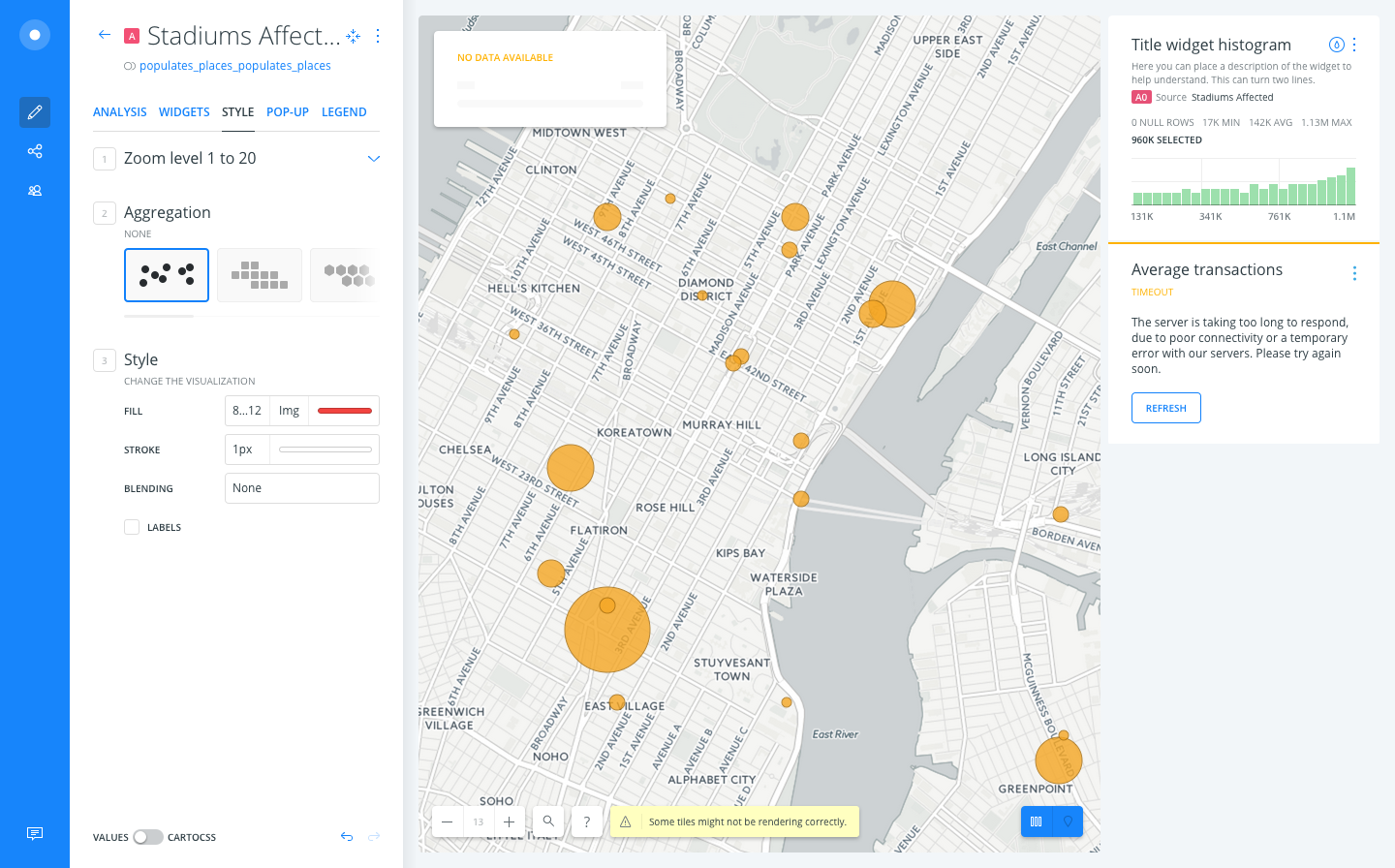Zoom in the map with plus

pos(510,821)
